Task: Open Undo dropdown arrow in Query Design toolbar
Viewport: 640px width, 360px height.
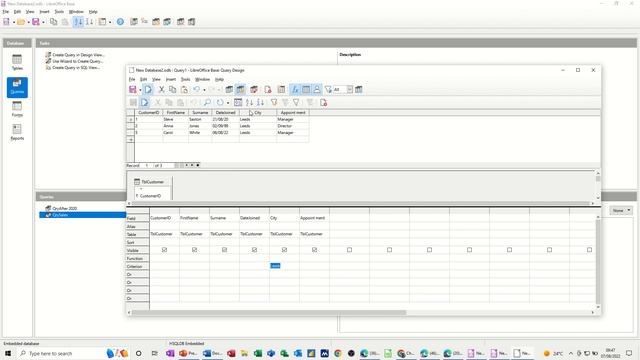Action: (204, 90)
